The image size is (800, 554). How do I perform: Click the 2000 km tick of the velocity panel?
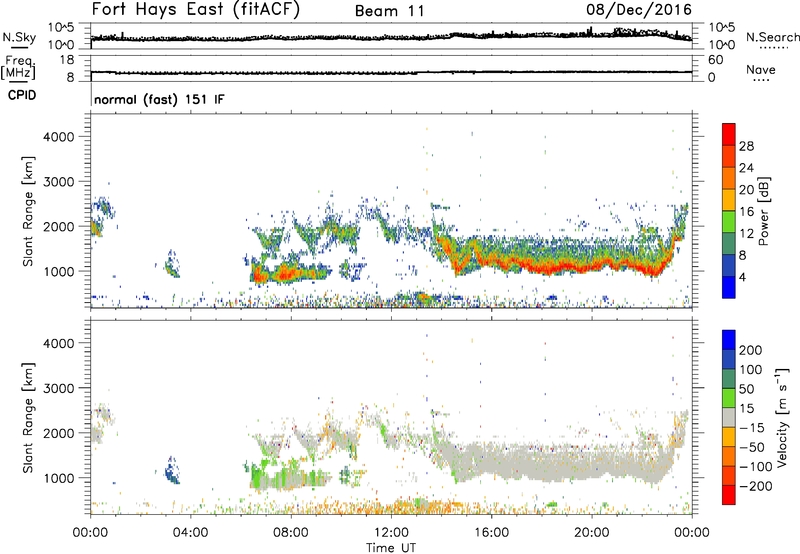(58, 433)
